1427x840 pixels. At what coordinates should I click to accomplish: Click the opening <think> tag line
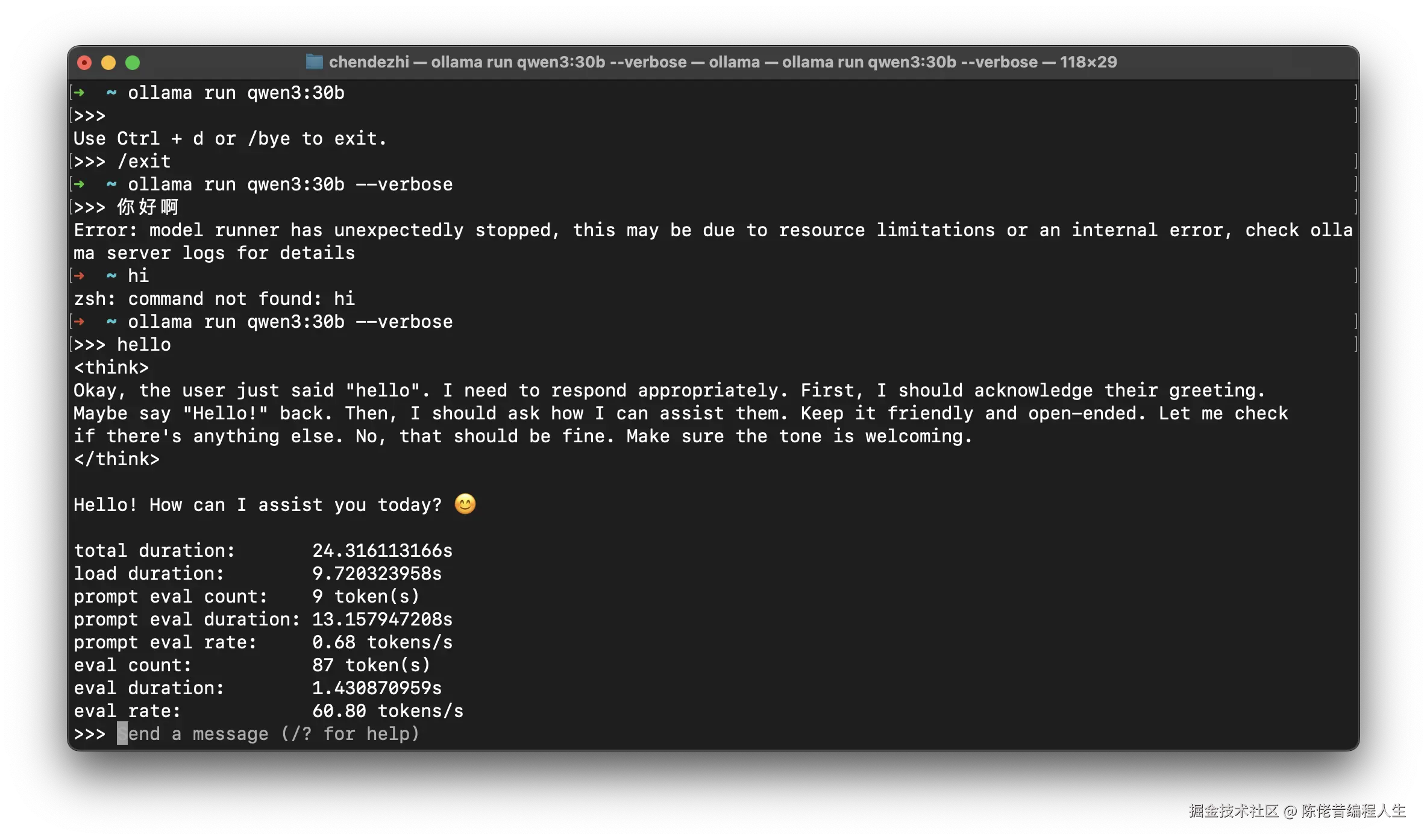(111, 368)
